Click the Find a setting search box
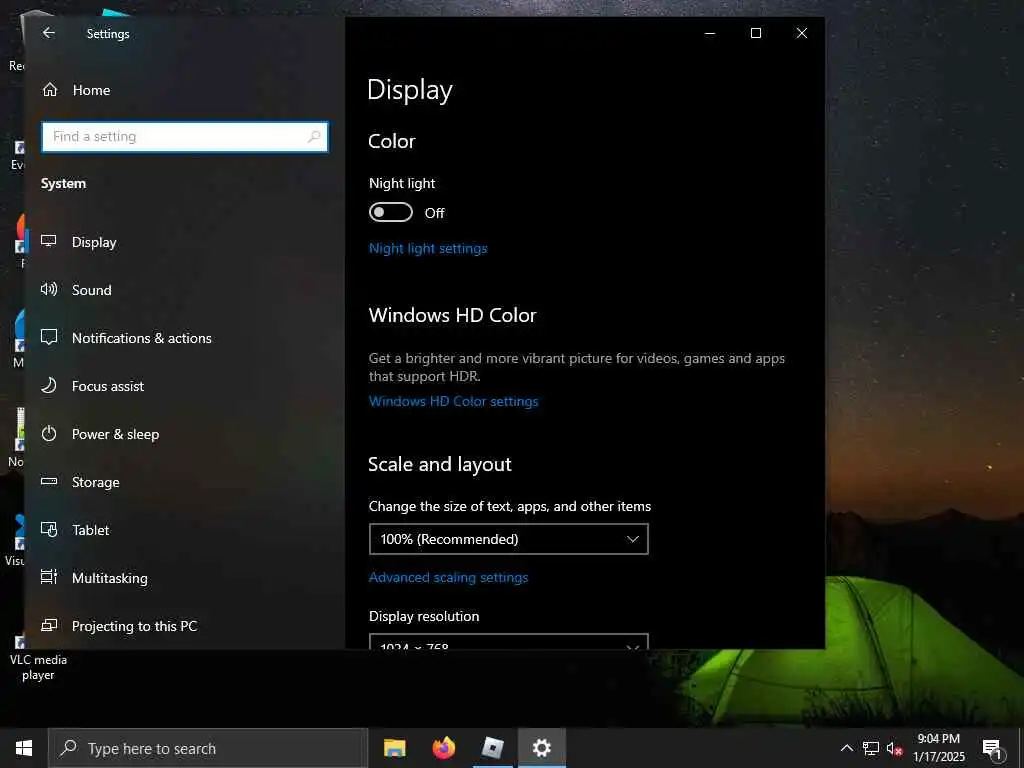Screen dimensions: 1024x768 pos(185,136)
